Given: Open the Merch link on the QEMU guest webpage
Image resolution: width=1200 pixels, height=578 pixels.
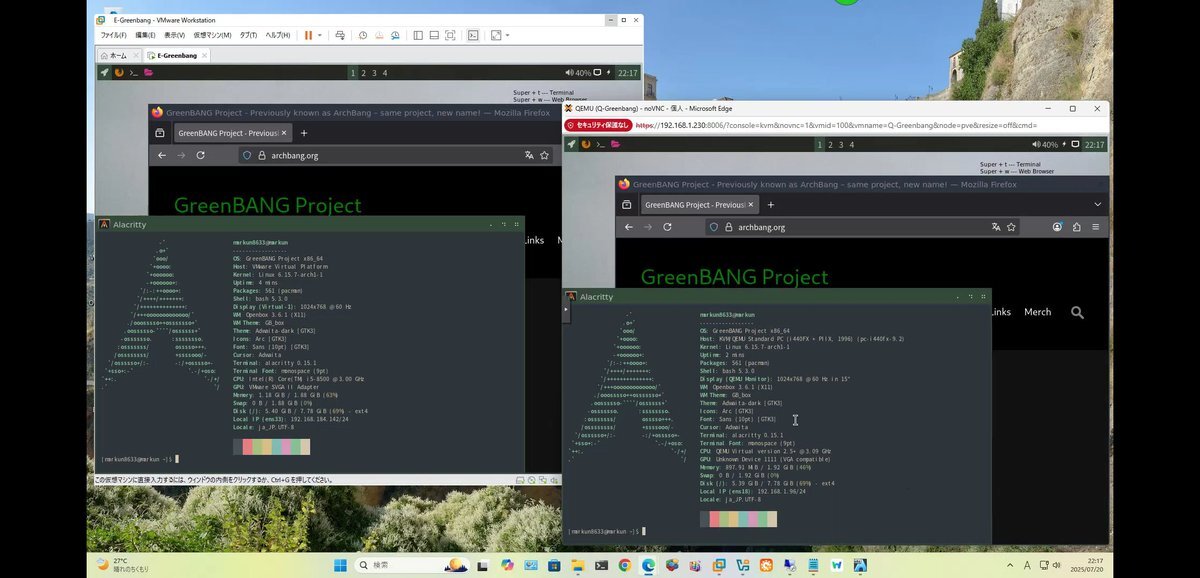Looking at the screenshot, I should (1037, 312).
